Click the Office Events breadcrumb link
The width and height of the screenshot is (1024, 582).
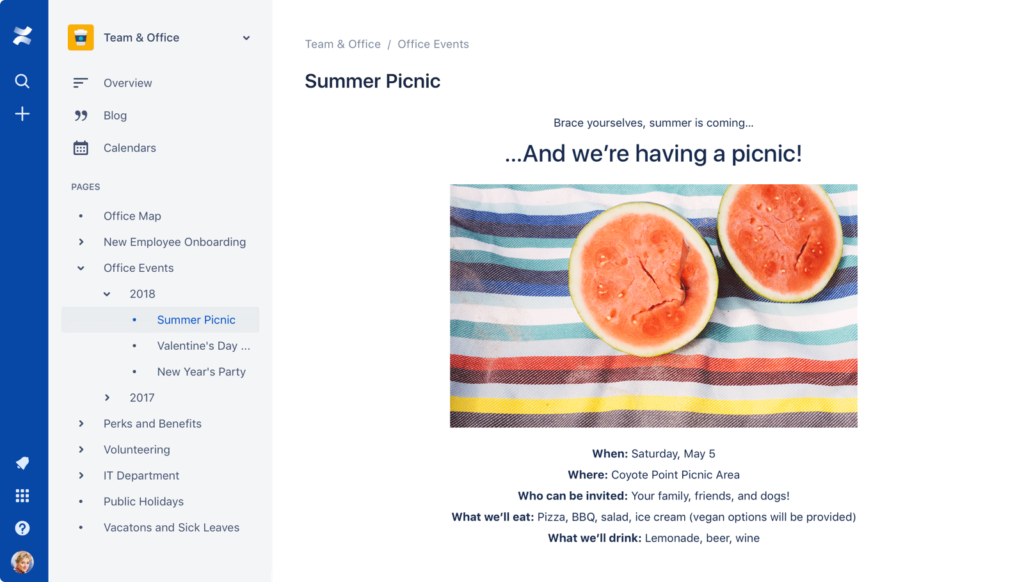tap(433, 44)
